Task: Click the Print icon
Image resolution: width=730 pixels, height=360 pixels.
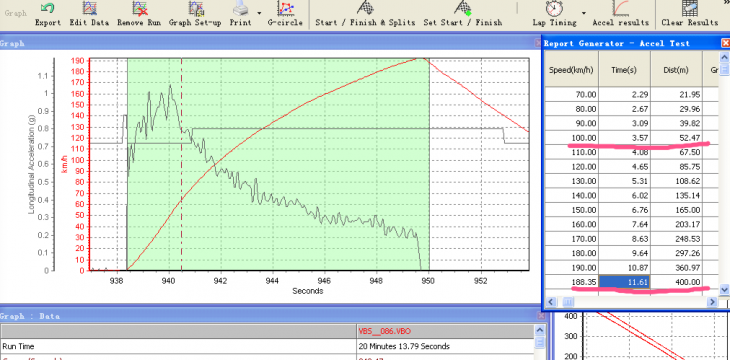Action: coord(241,8)
